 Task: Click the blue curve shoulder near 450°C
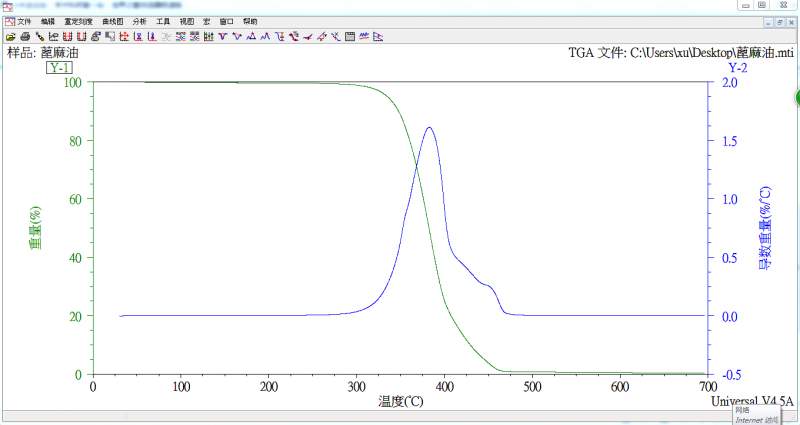[x=489, y=286]
